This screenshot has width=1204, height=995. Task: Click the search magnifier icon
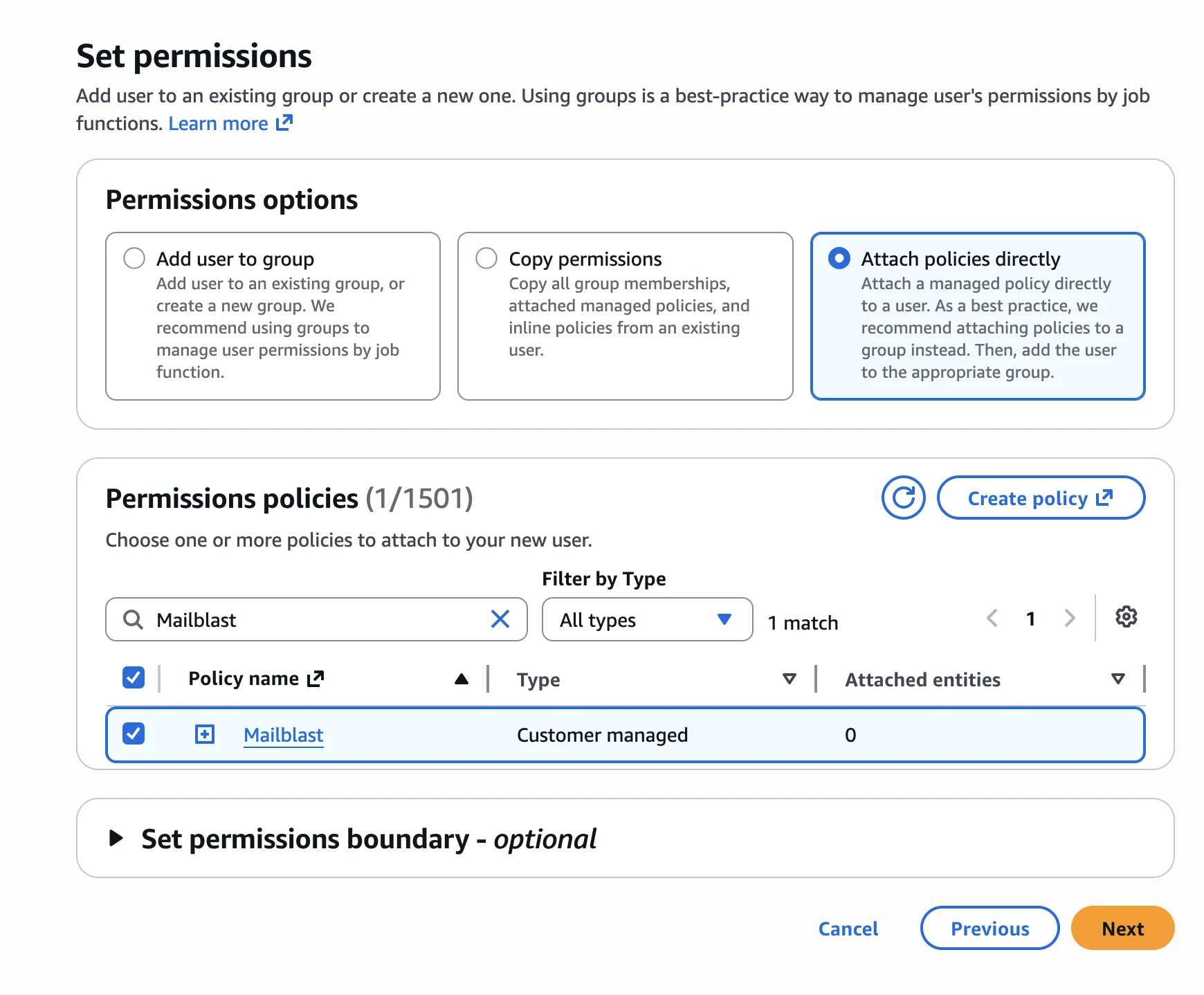pyautogui.click(x=133, y=619)
